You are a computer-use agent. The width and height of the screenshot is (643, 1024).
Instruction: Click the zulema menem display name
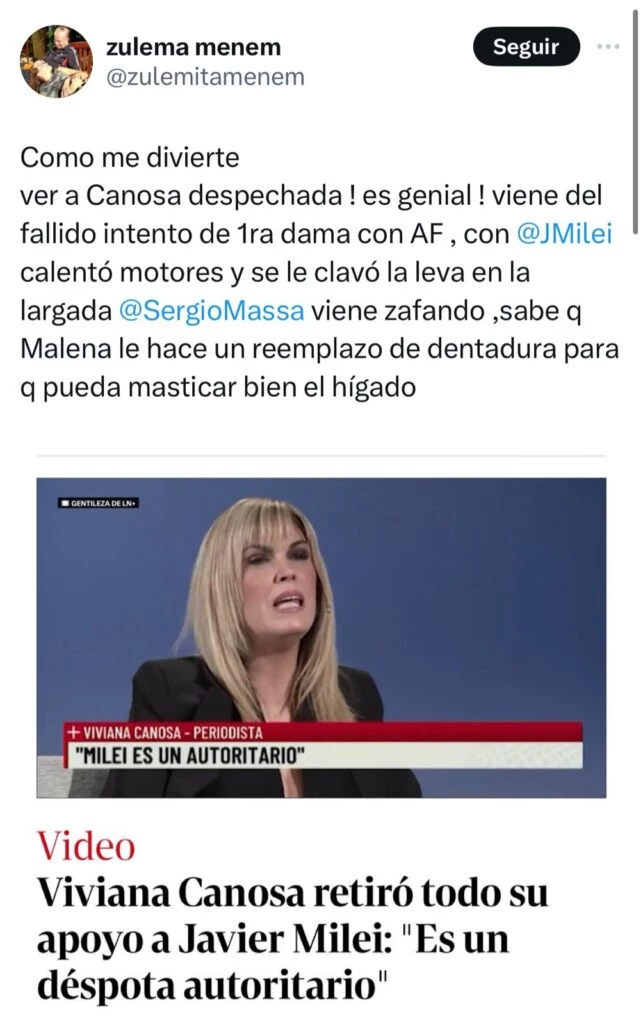coord(193,47)
